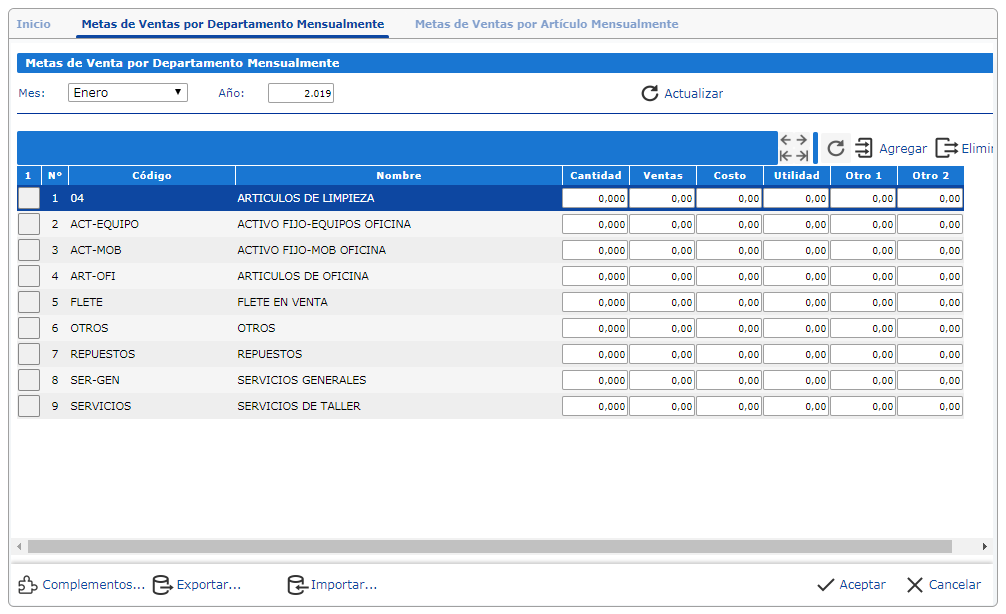Click the Exportar database icon
The height and width of the screenshot is (614, 1006).
(x=162, y=585)
